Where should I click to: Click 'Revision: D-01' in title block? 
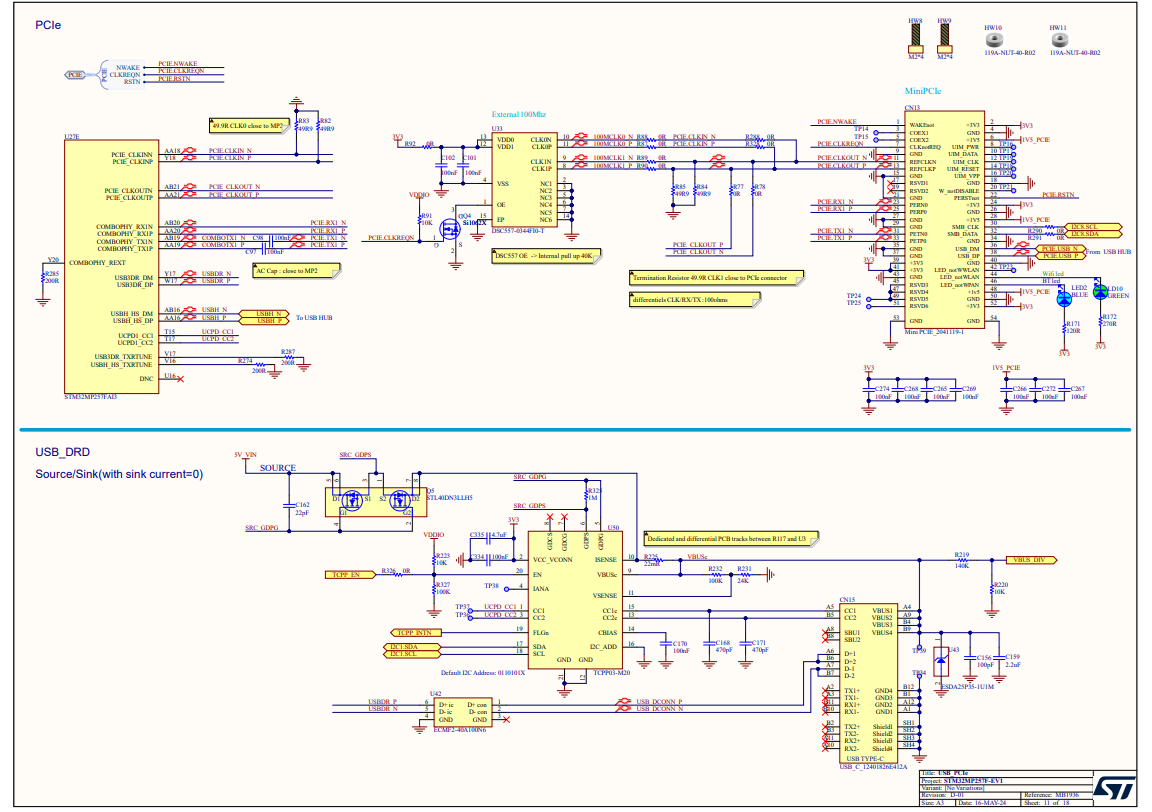point(943,795)
